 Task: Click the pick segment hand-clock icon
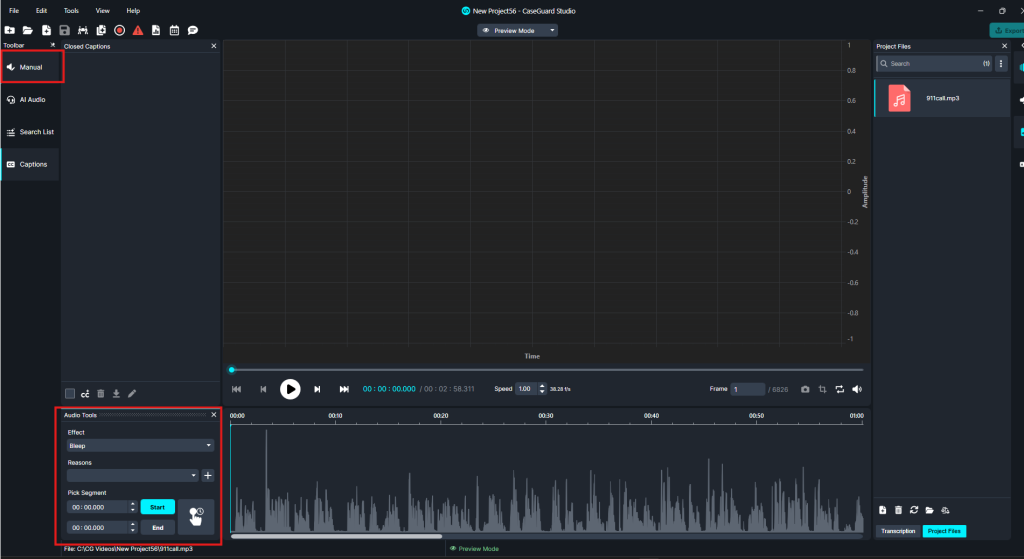pyautogui.click(x=196, y=515)
